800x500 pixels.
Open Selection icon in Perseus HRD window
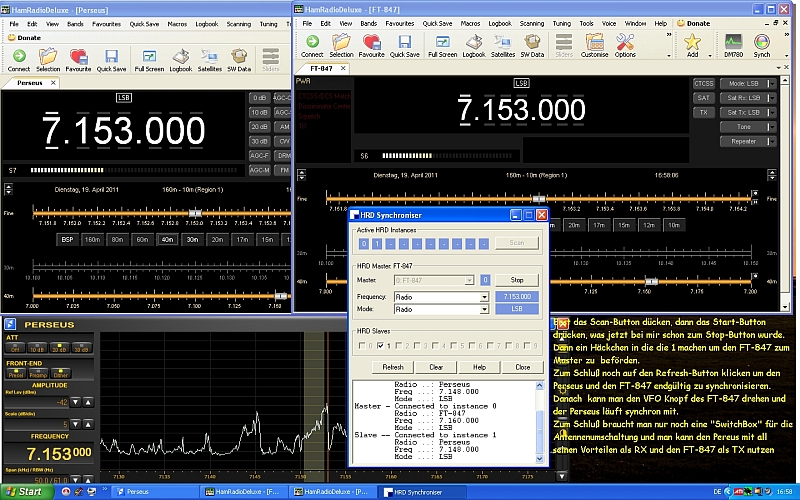coord(47,56)
